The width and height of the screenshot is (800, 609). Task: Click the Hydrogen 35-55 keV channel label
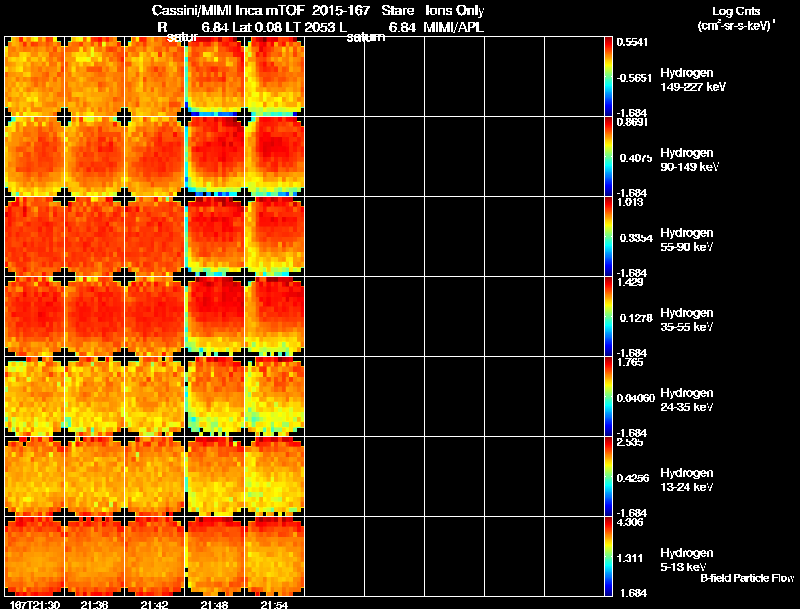point(686,319)
